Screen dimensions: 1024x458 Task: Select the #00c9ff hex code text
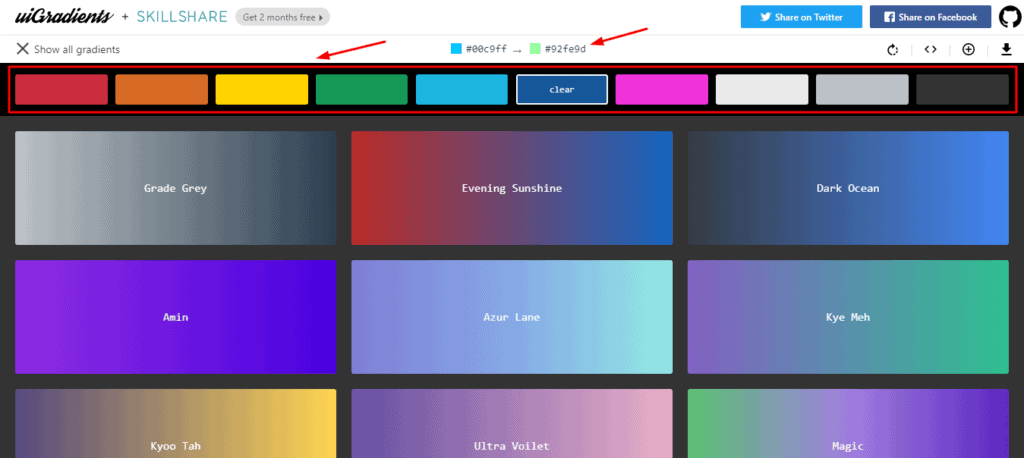486,49
